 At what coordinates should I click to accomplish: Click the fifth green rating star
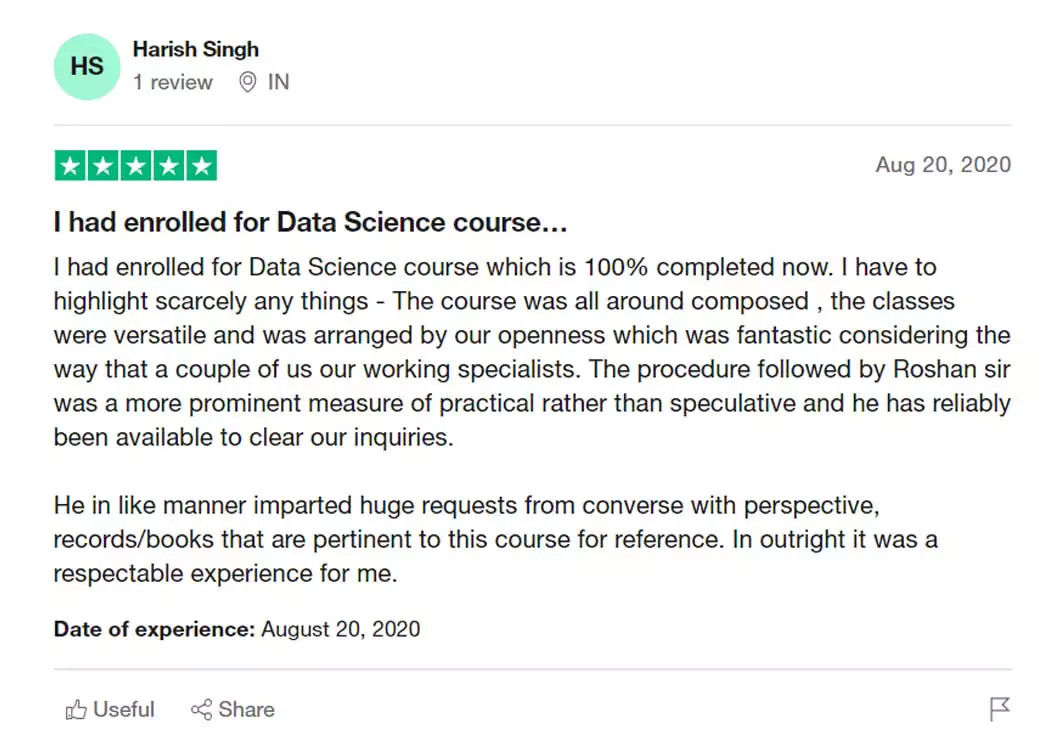pyautogui.click(x=201, y=166)
